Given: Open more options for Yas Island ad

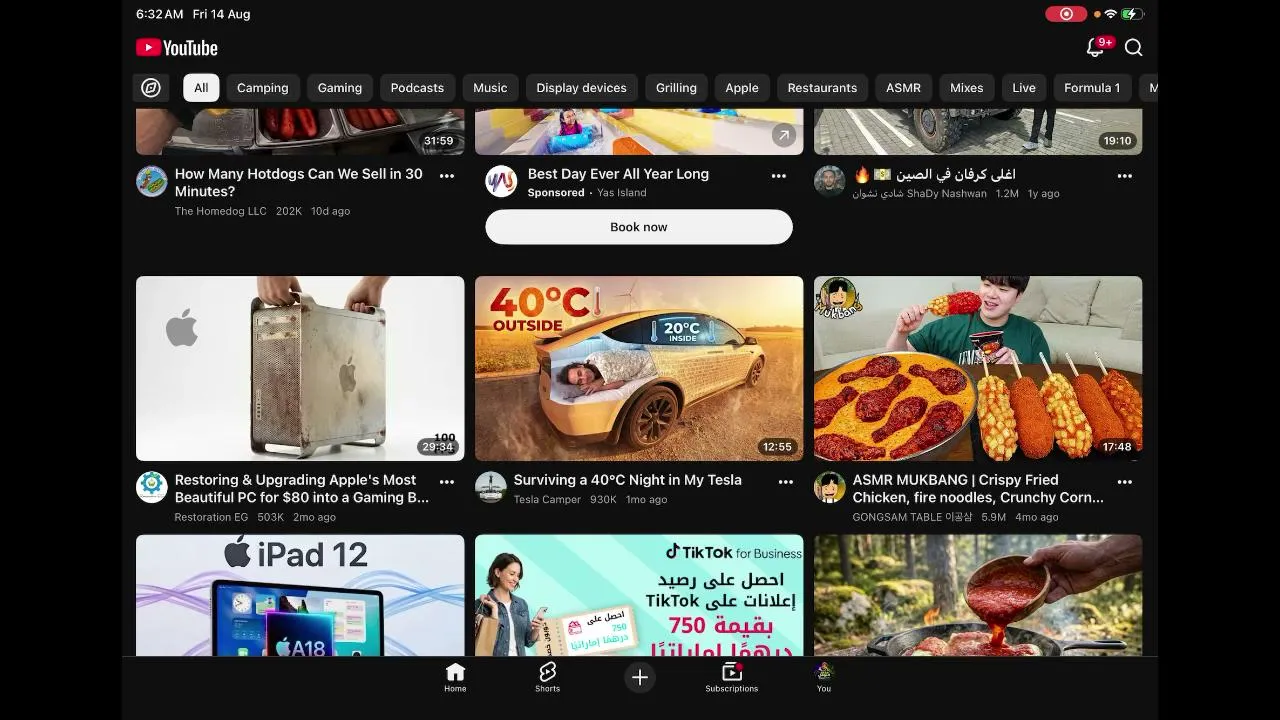Looking at the screenshot, I should [779, 176].
